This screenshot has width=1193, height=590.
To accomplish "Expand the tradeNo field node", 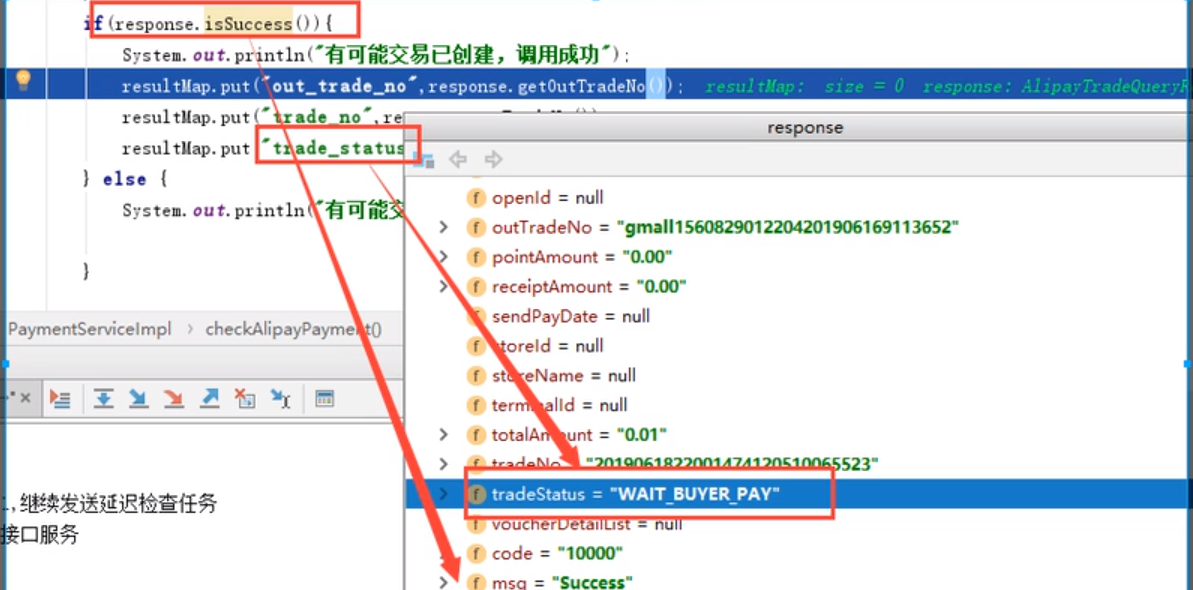I will (444, 464).
